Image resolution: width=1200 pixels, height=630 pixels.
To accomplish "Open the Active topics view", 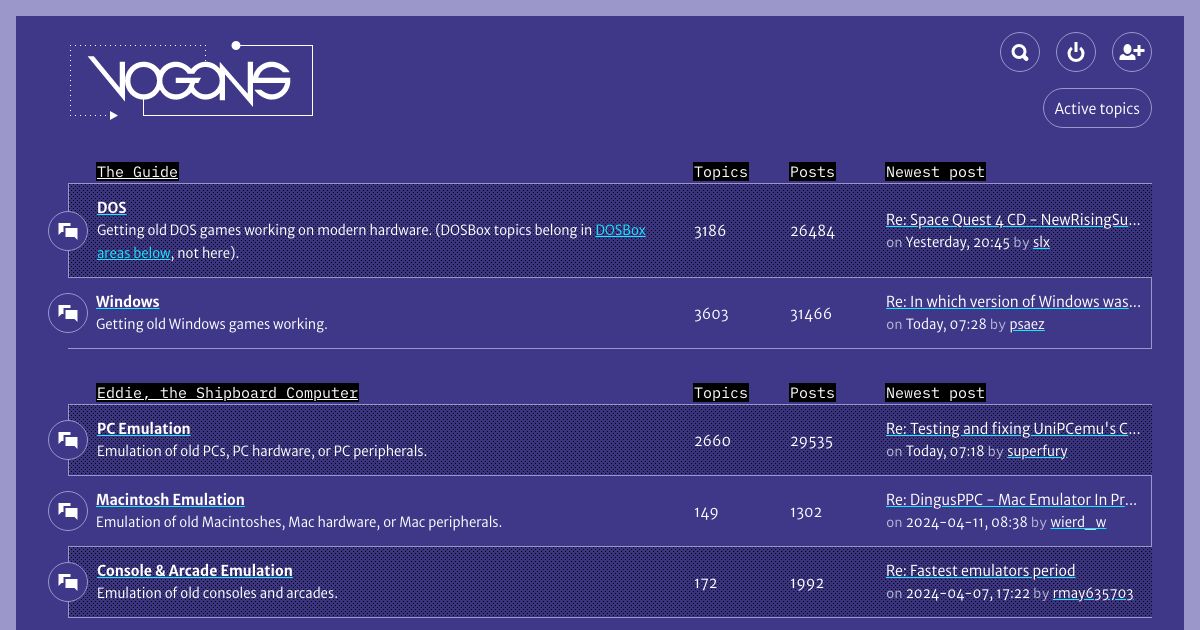I will [x=1097, y=108].
